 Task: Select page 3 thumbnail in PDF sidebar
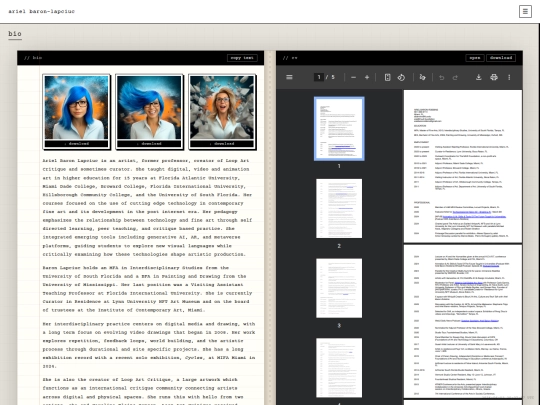[339, 288]
